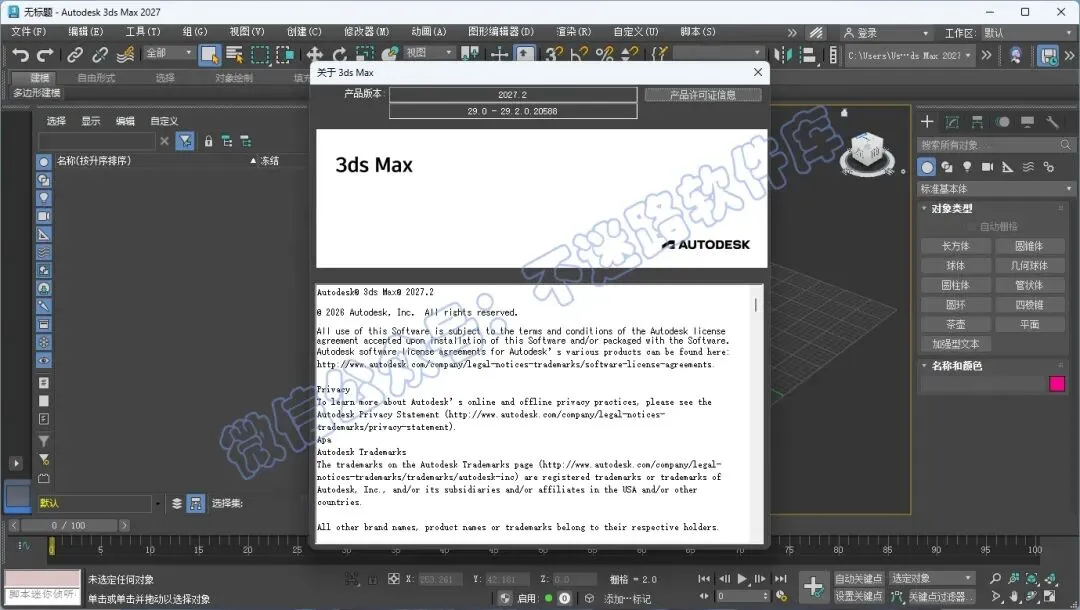Viewport: 1080px width, 610px height.
Task: Switch to the 自由形式 ribbon tab
Action: pyautogui.click(x=96, y=78)
